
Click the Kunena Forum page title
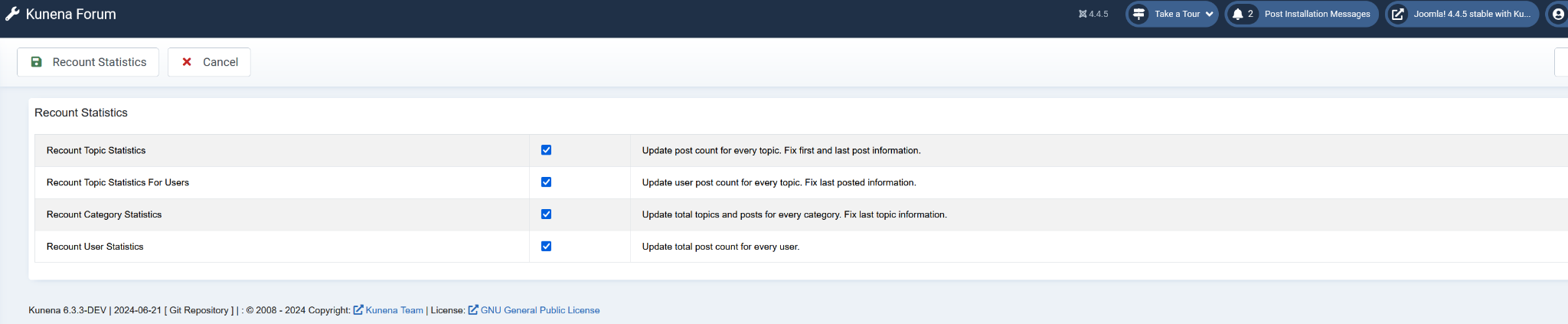[71, 14]
